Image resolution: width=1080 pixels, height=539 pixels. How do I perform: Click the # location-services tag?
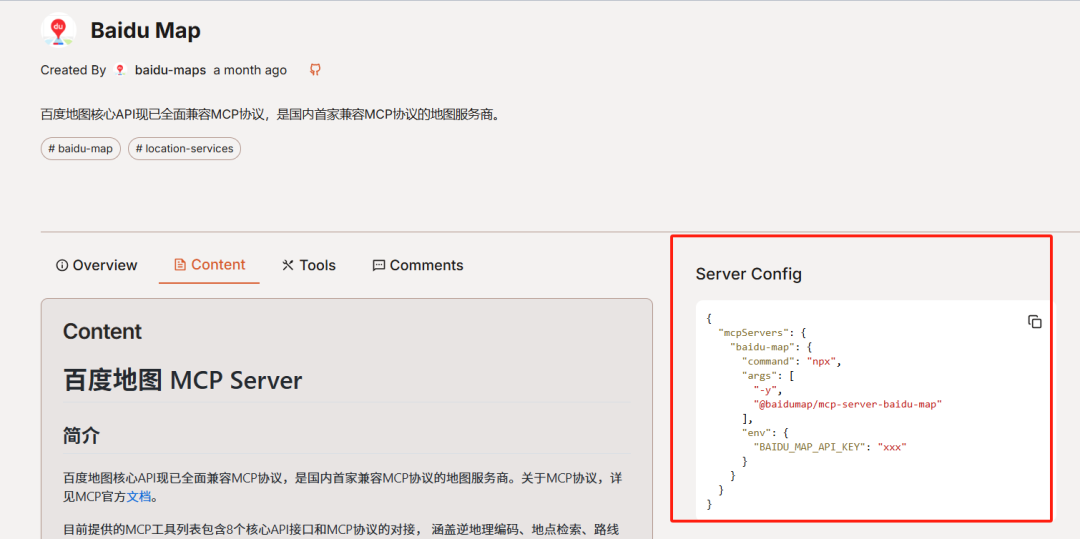pos(185,149)
